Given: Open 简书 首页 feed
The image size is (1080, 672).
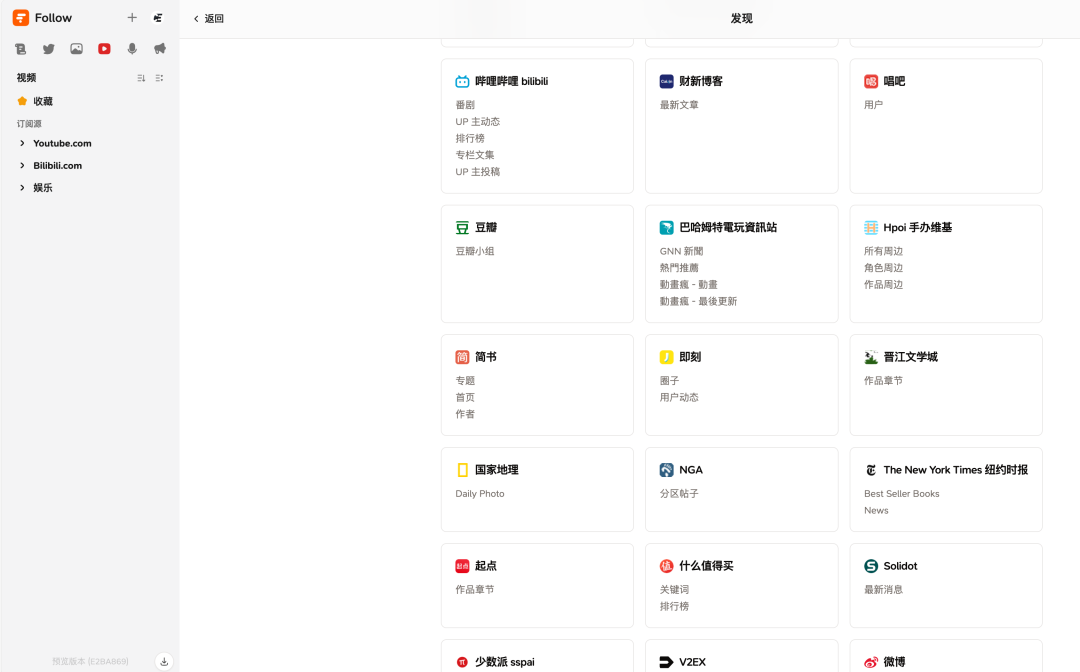Looking at the screenshot, I should click(465, 397).
